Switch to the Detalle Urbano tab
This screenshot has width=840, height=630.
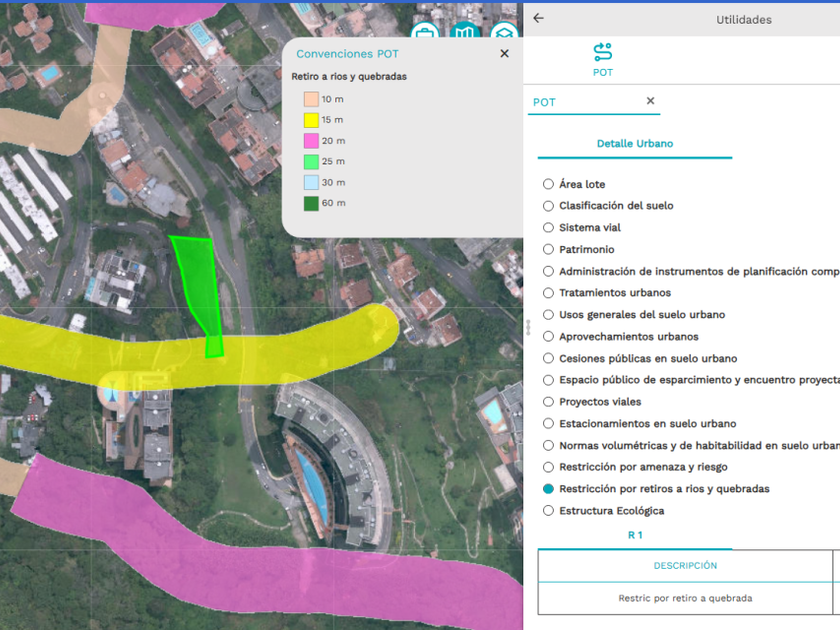point(634,144)
